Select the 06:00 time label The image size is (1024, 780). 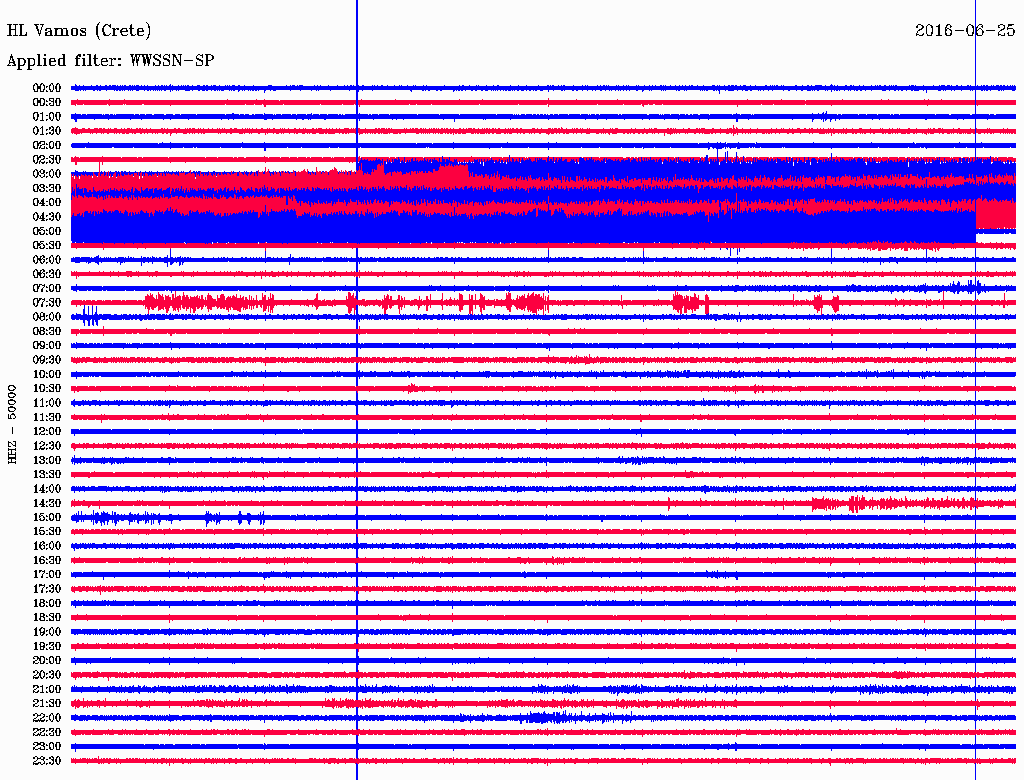(x=47, y=260)
